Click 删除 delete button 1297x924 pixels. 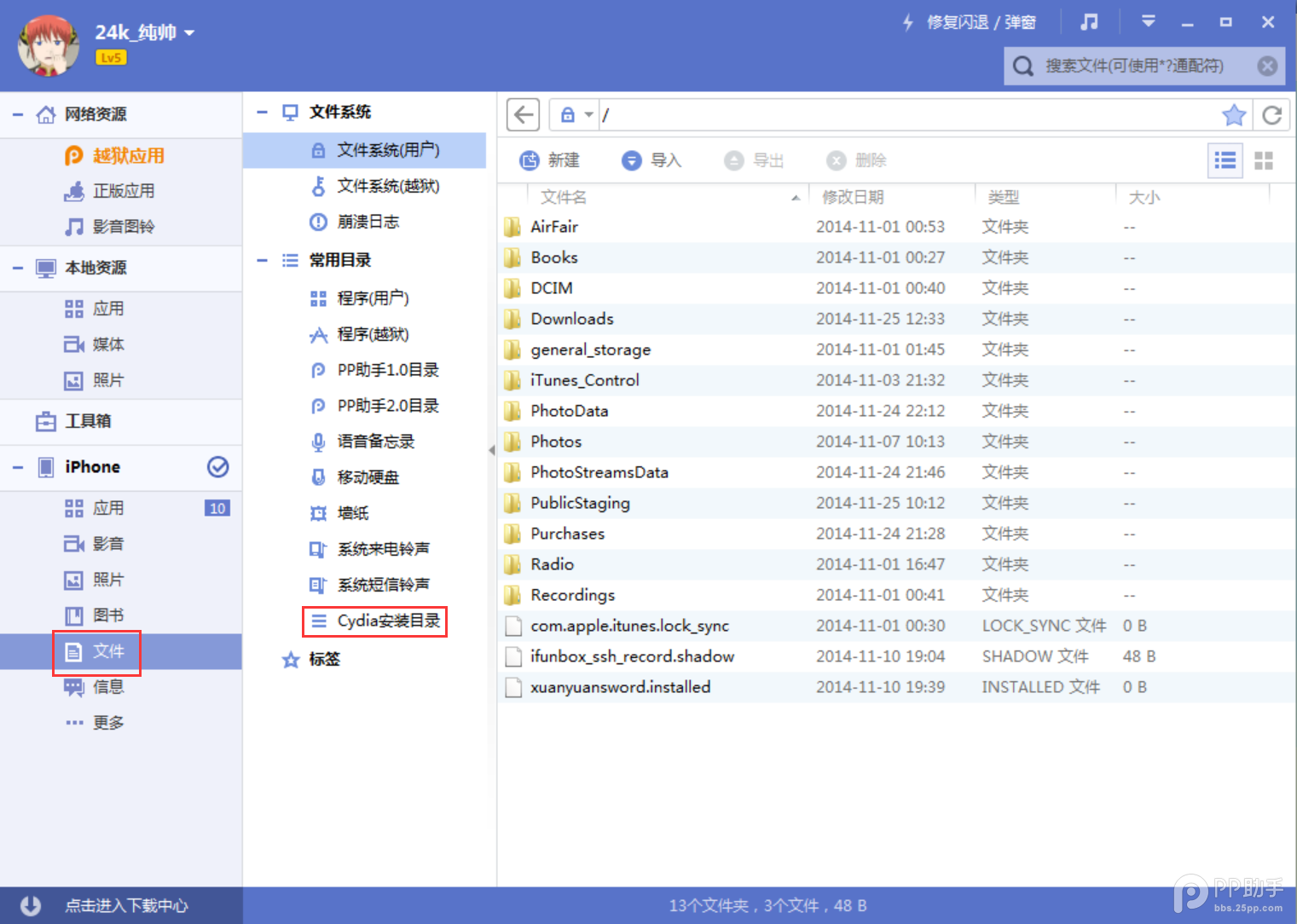856,160
